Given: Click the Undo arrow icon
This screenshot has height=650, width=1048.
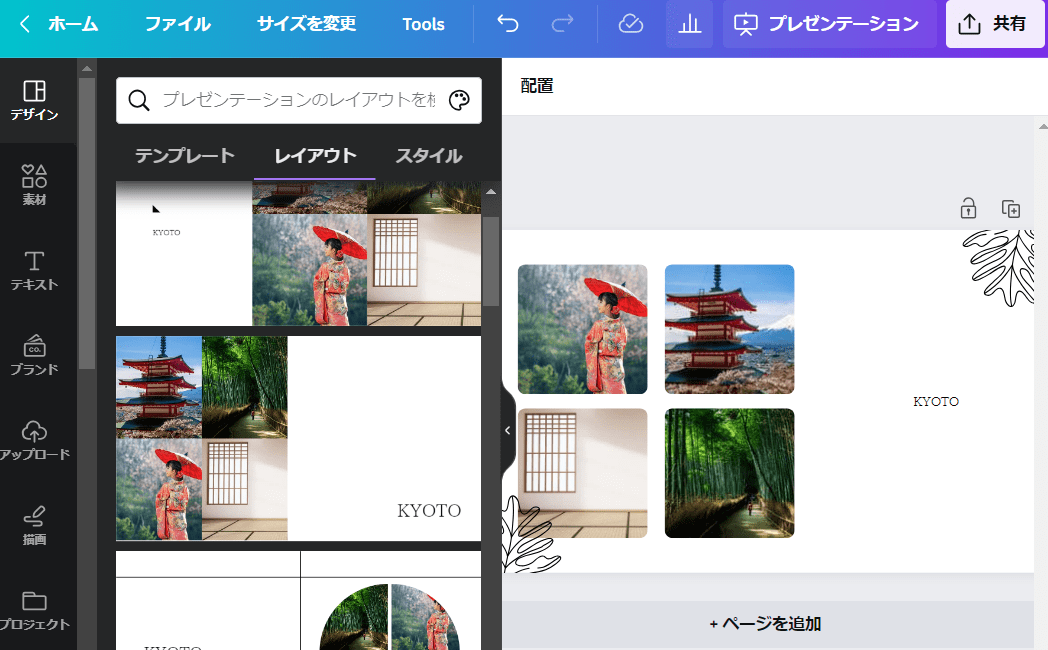Looking at the screenshot, I should click(507, 24).
